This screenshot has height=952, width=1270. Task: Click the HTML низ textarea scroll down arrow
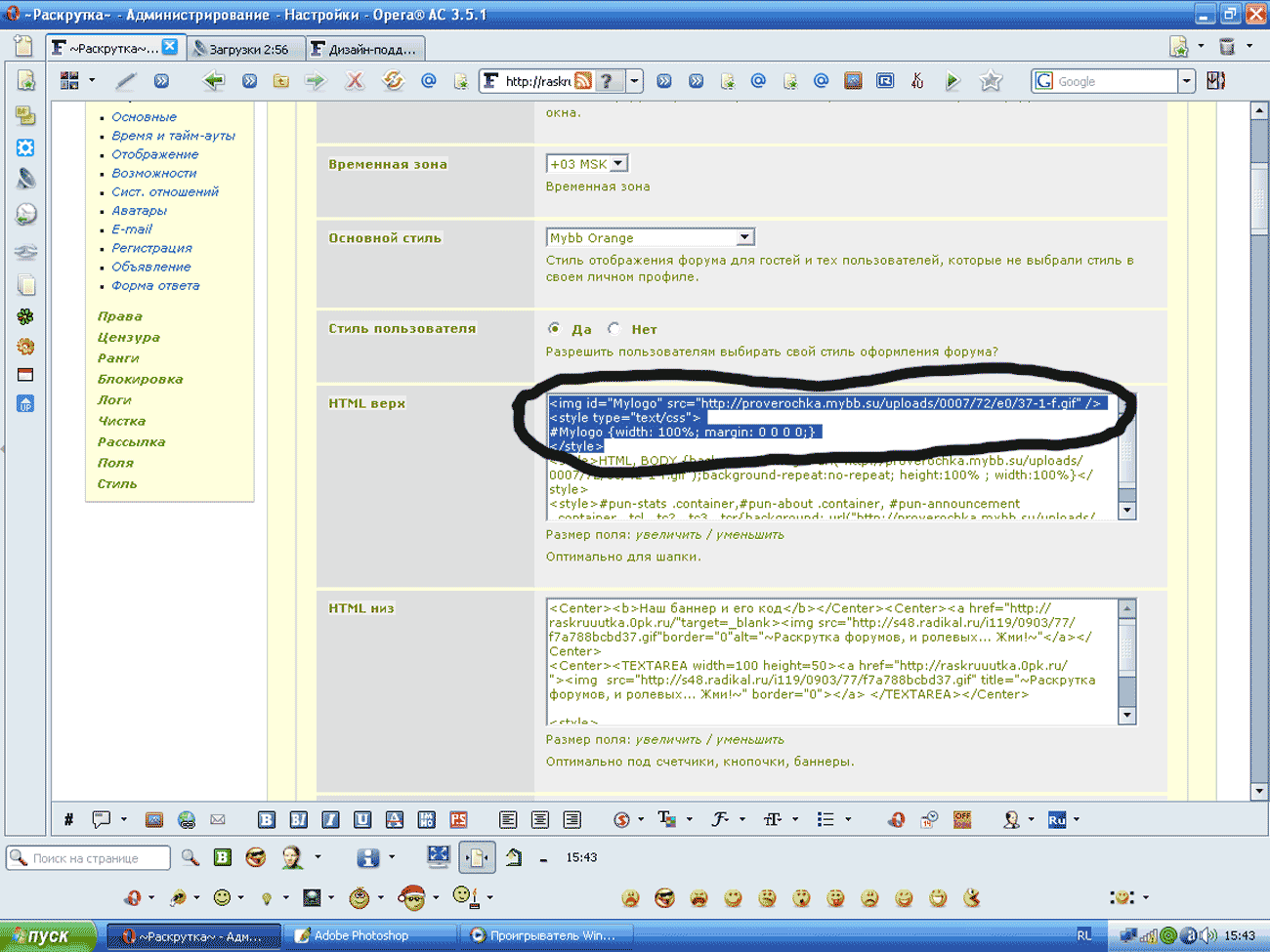click(x=1126, y=716)
